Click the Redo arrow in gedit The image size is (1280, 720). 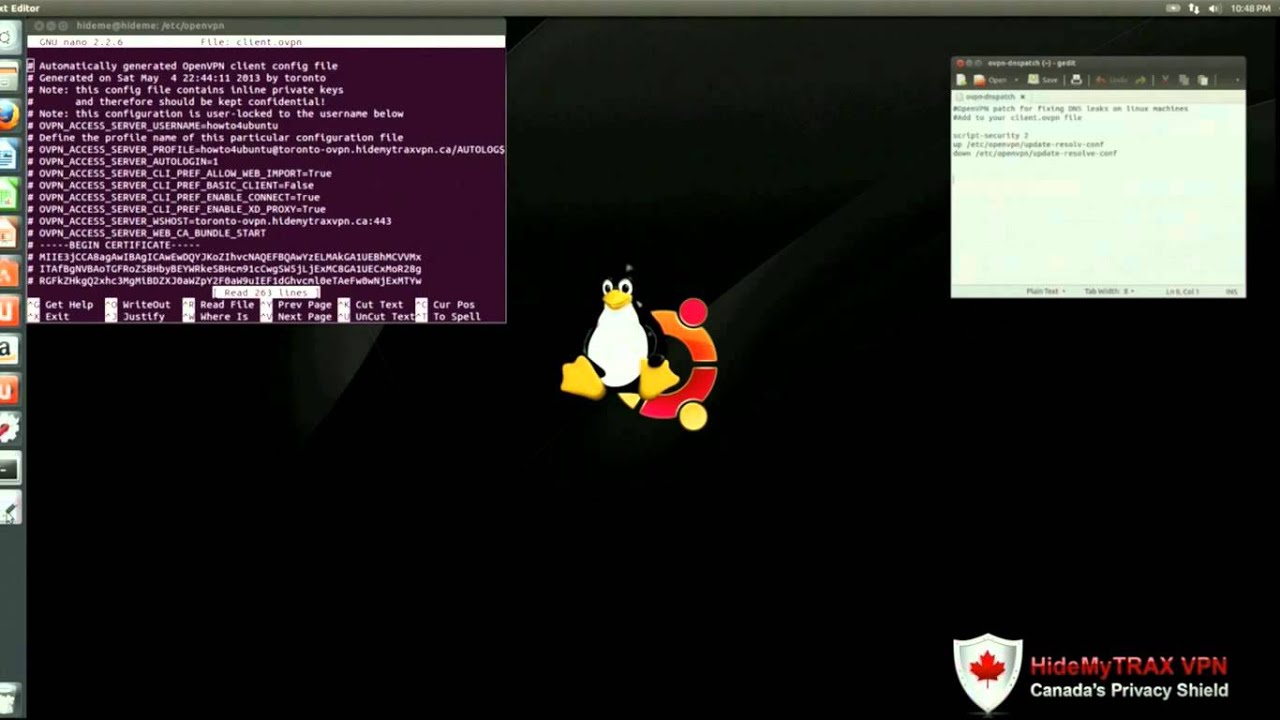(x=1141, y=80)
